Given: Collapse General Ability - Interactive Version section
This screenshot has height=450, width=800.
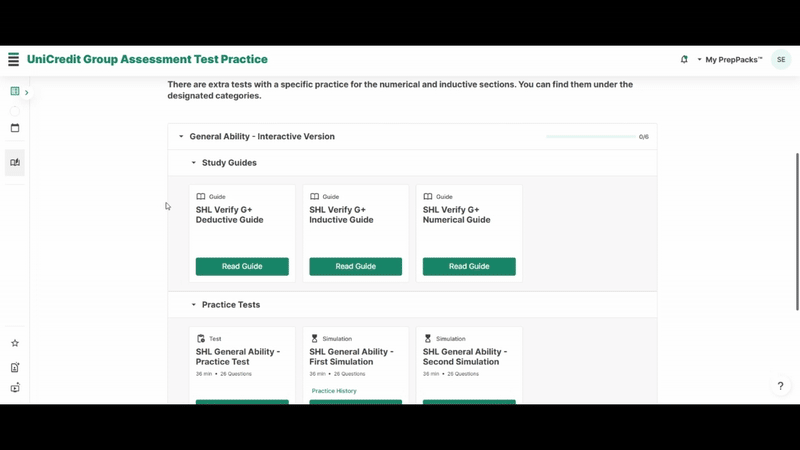Looking at the screenshot, I should pyautogui.click(x=181, y=137).
